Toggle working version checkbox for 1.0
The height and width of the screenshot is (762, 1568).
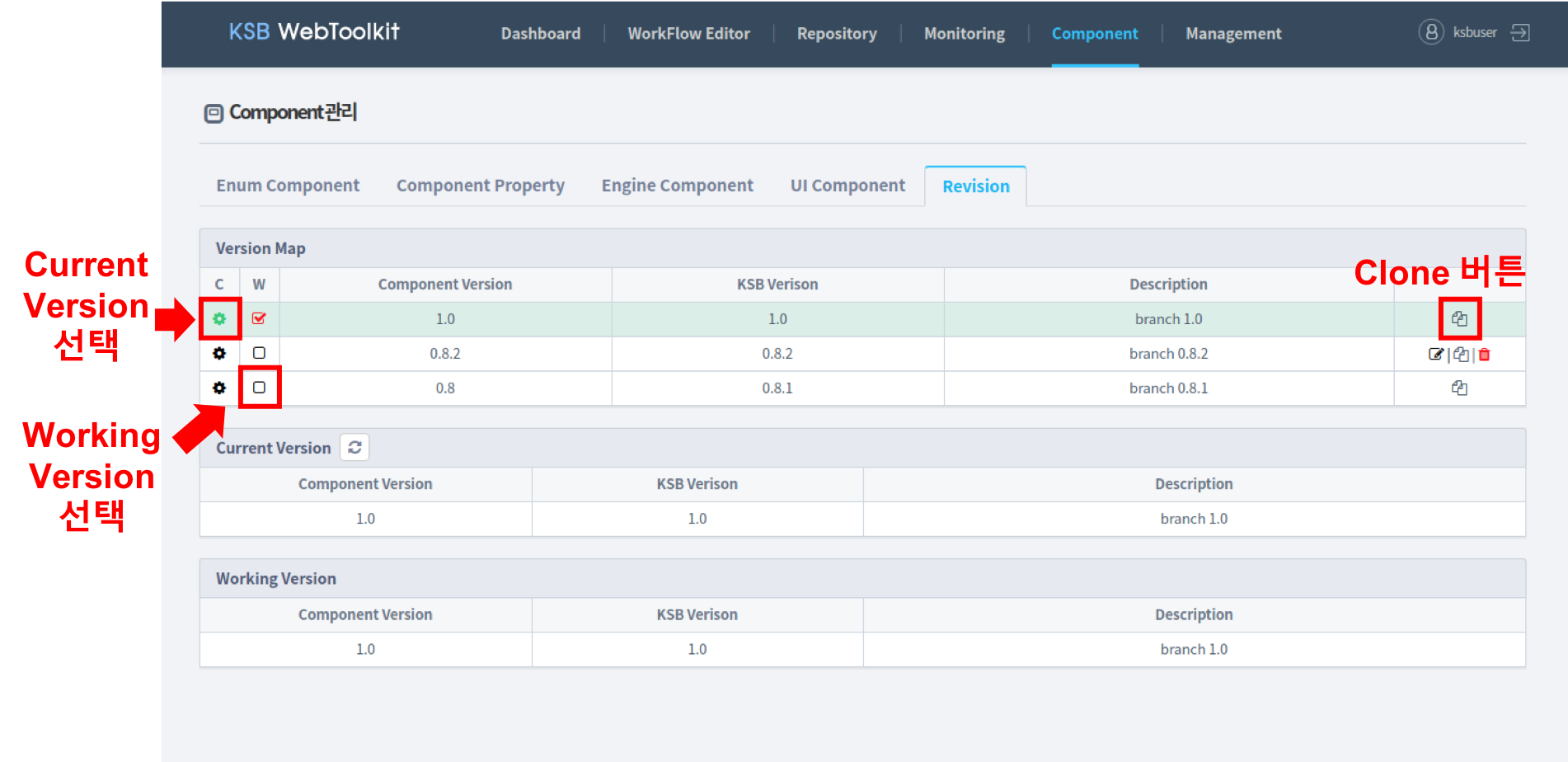[259, 318]
